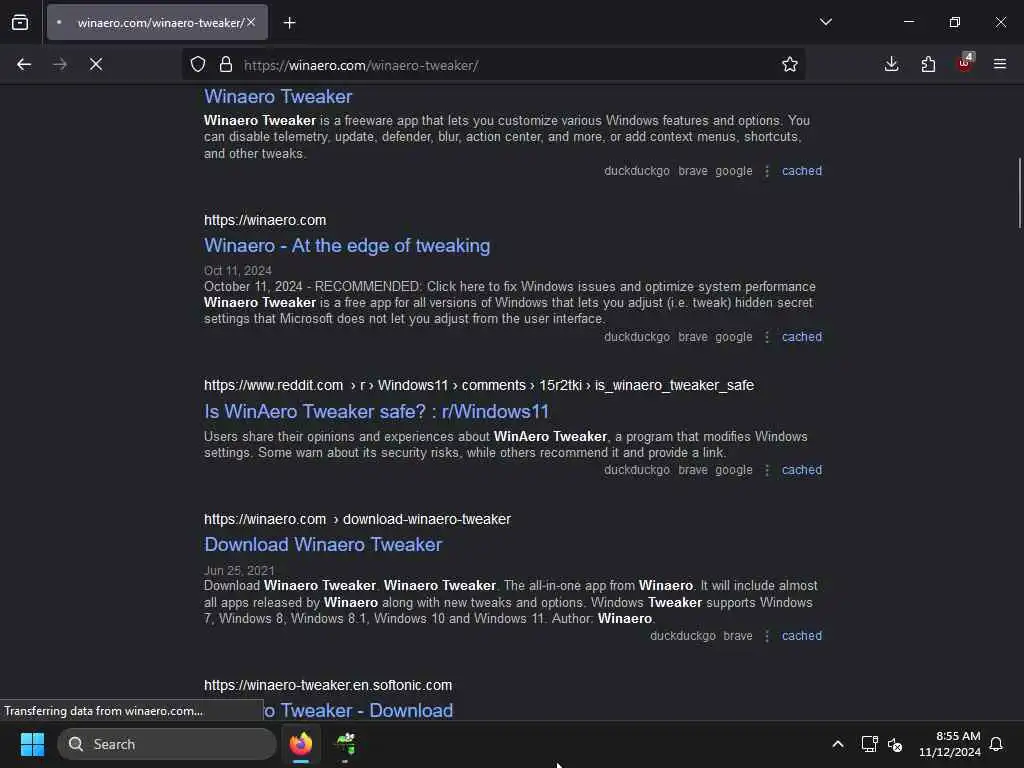Viewport: 1024px width, 768px height.
Task: Open the Windows Start menu
Action: coord(32,744)
